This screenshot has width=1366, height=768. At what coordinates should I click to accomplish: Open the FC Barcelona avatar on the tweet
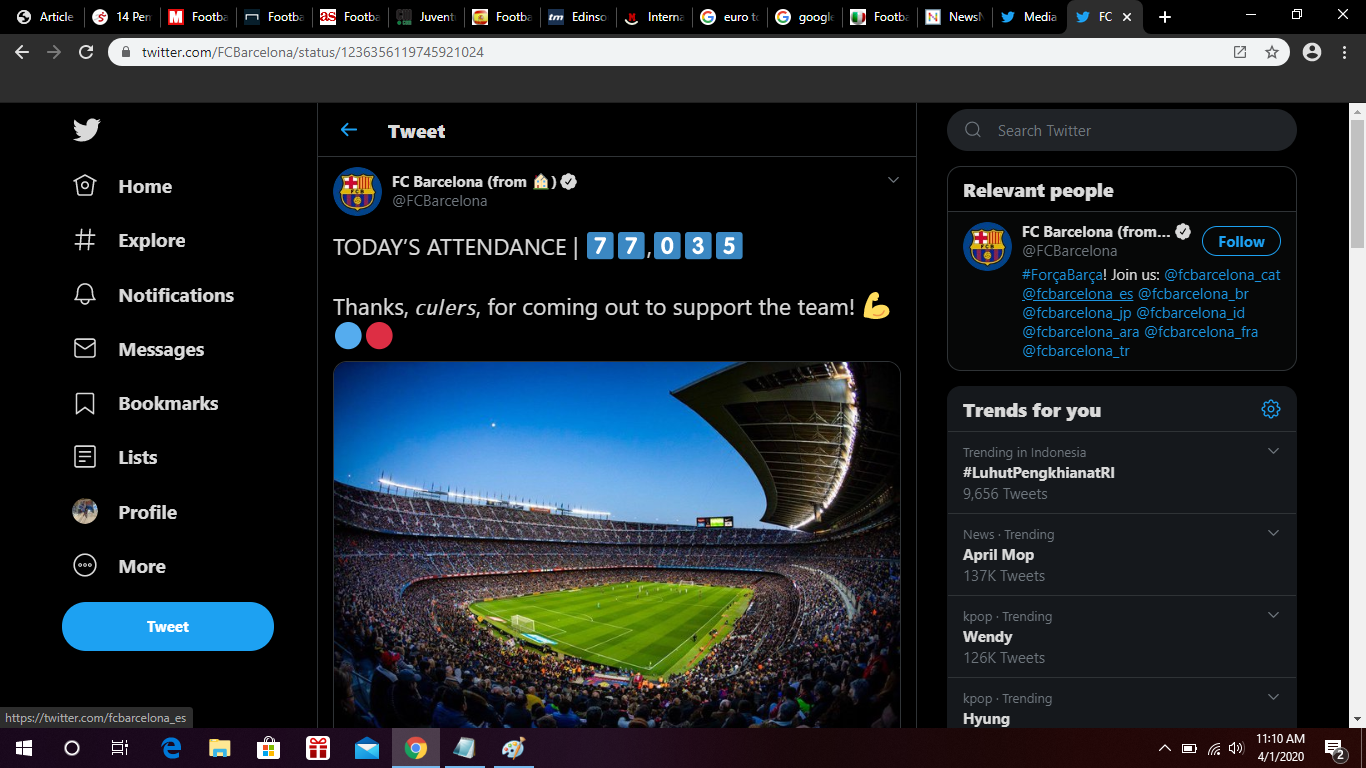point(357,191)
